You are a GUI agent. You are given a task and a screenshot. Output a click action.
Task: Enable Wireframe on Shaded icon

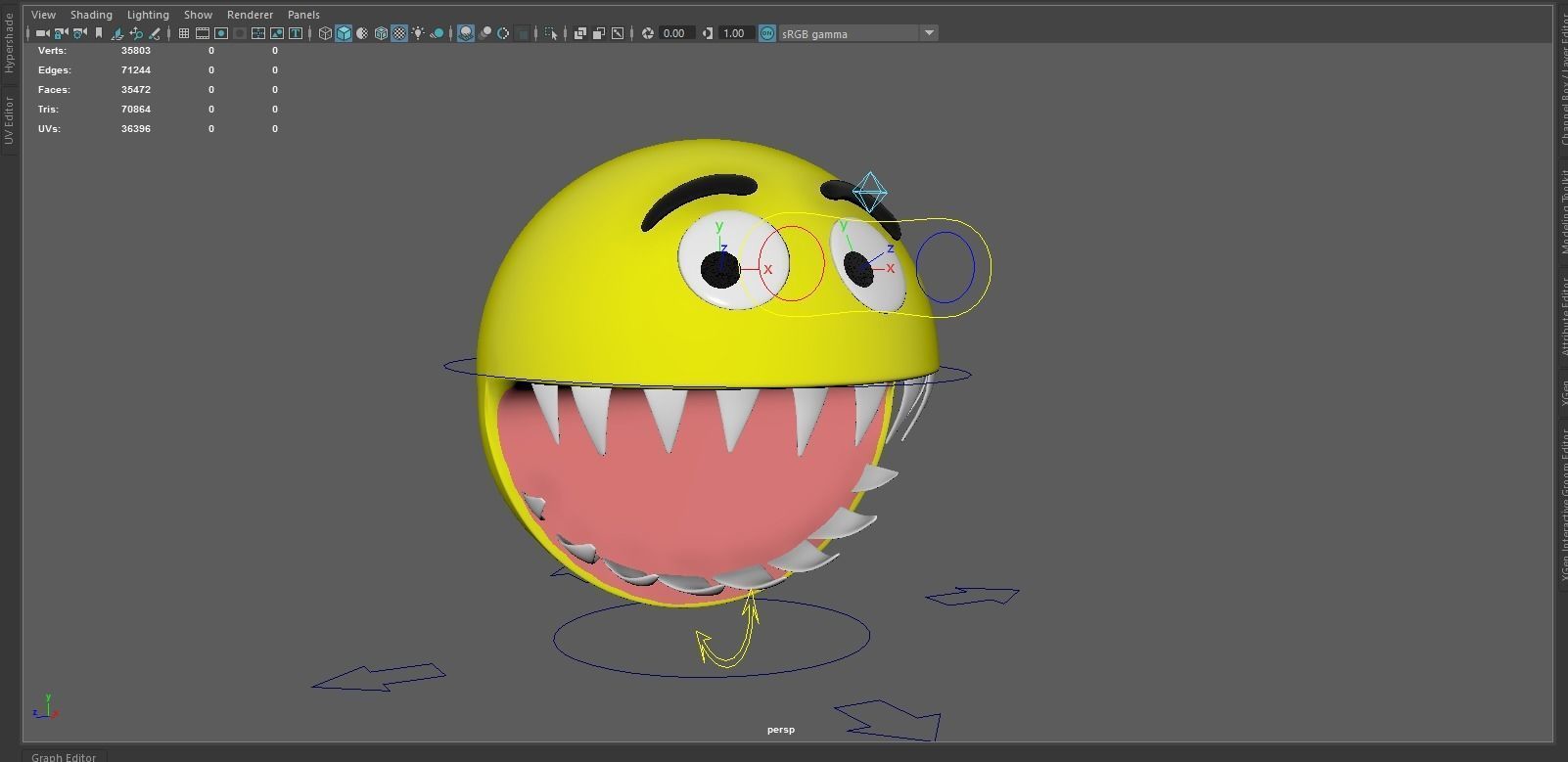(x=381, y=33)
